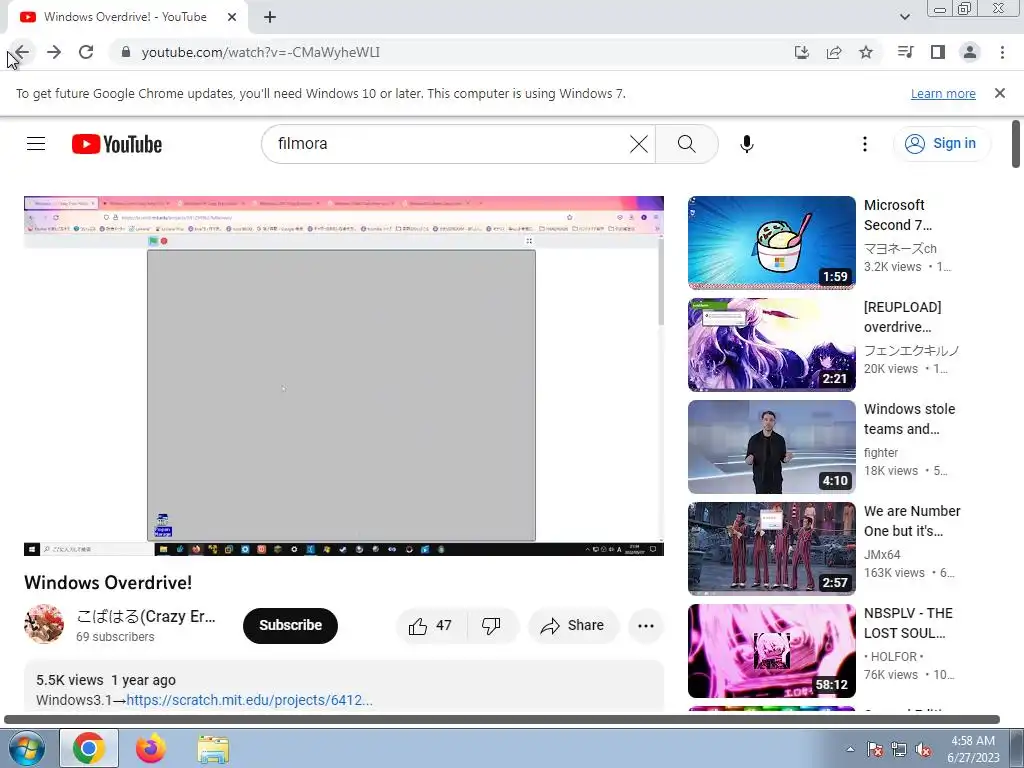This screenshot has width=1024, height=768.
Task: Open Action Center flag icon
Action: (x=875, y=749)
